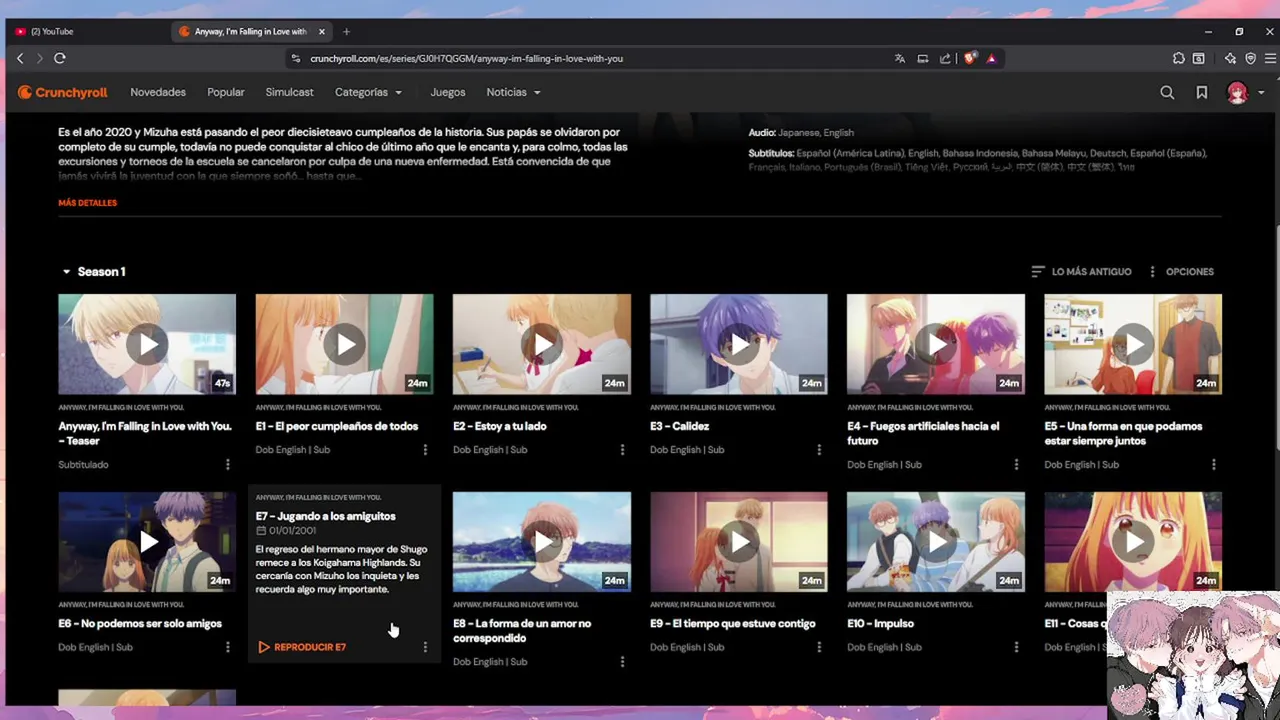This screenshot has height=720, width=1280.
Task: Play E6 thumbnail
Action: [x=147, y=541]
